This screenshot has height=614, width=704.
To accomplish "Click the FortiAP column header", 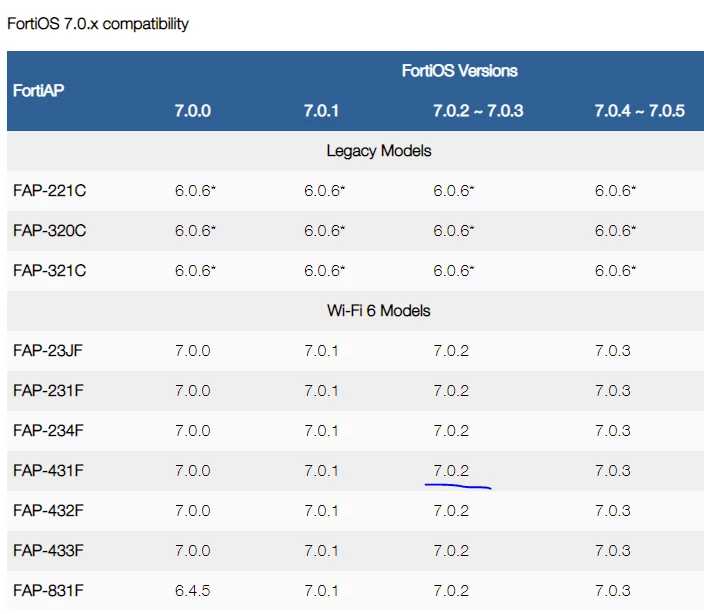I will click(x=39, y=91).
